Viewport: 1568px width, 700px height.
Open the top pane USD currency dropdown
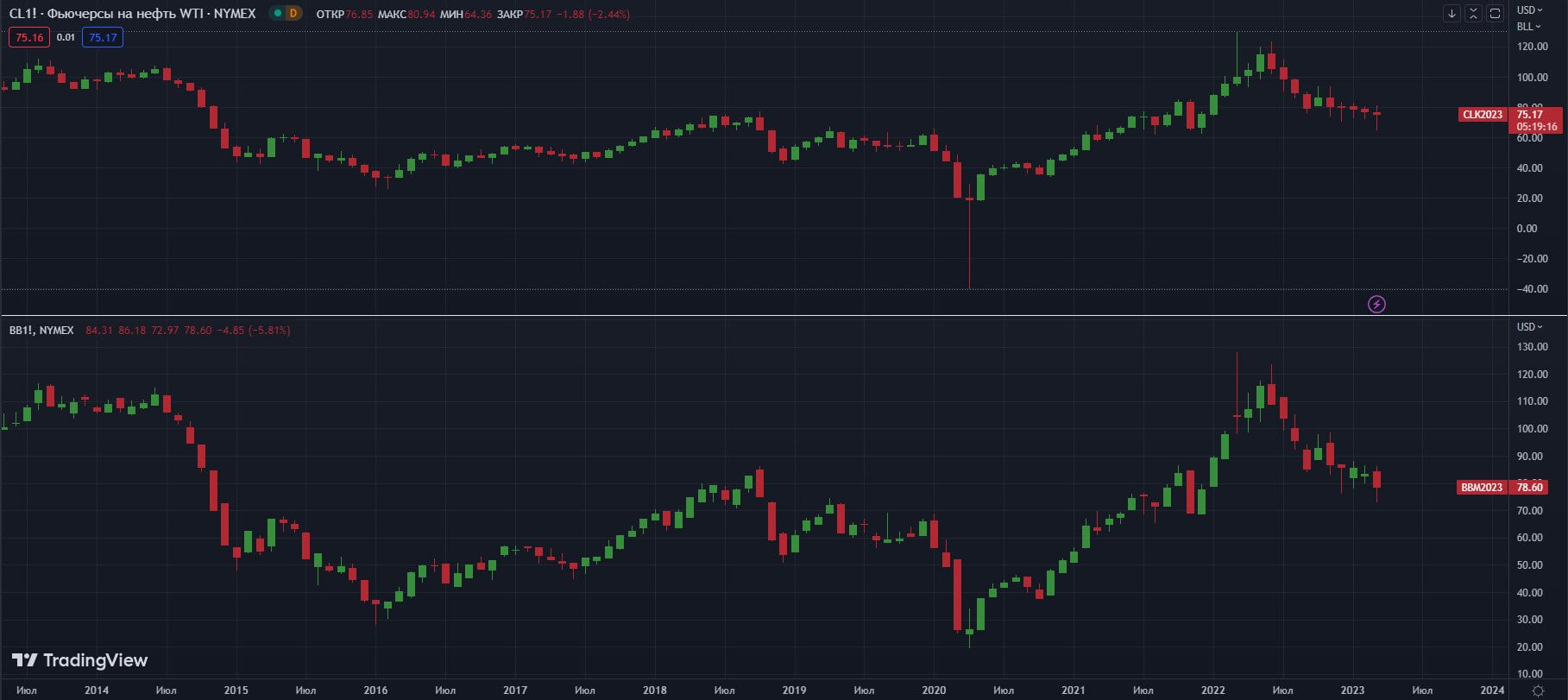1528,10
